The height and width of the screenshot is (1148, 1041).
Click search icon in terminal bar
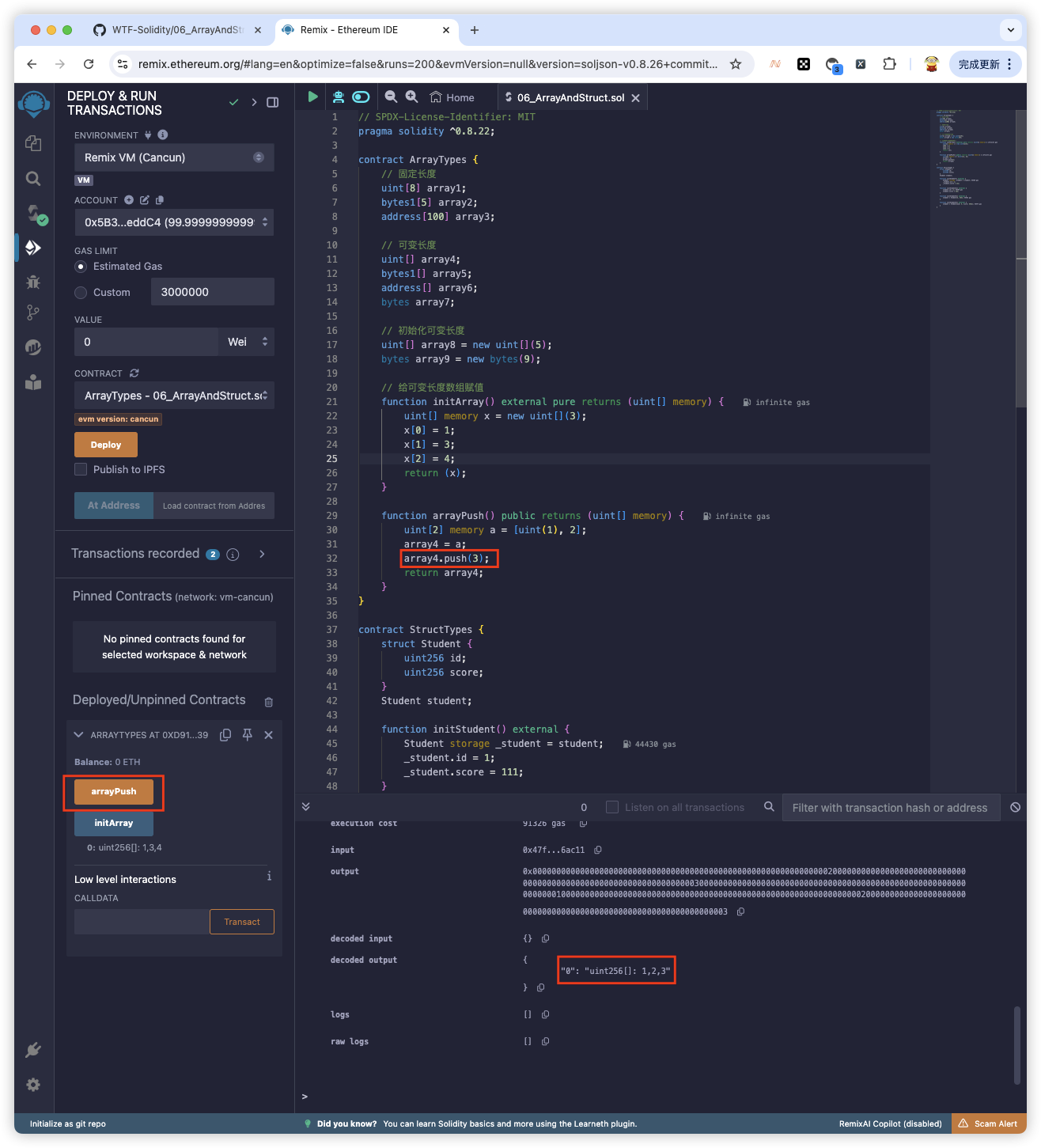769,807
